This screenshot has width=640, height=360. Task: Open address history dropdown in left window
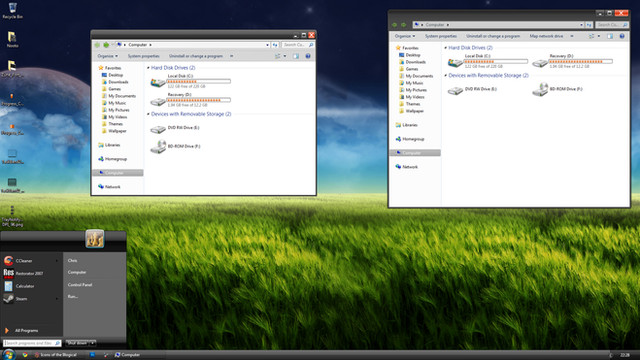[x=267, y=45]
